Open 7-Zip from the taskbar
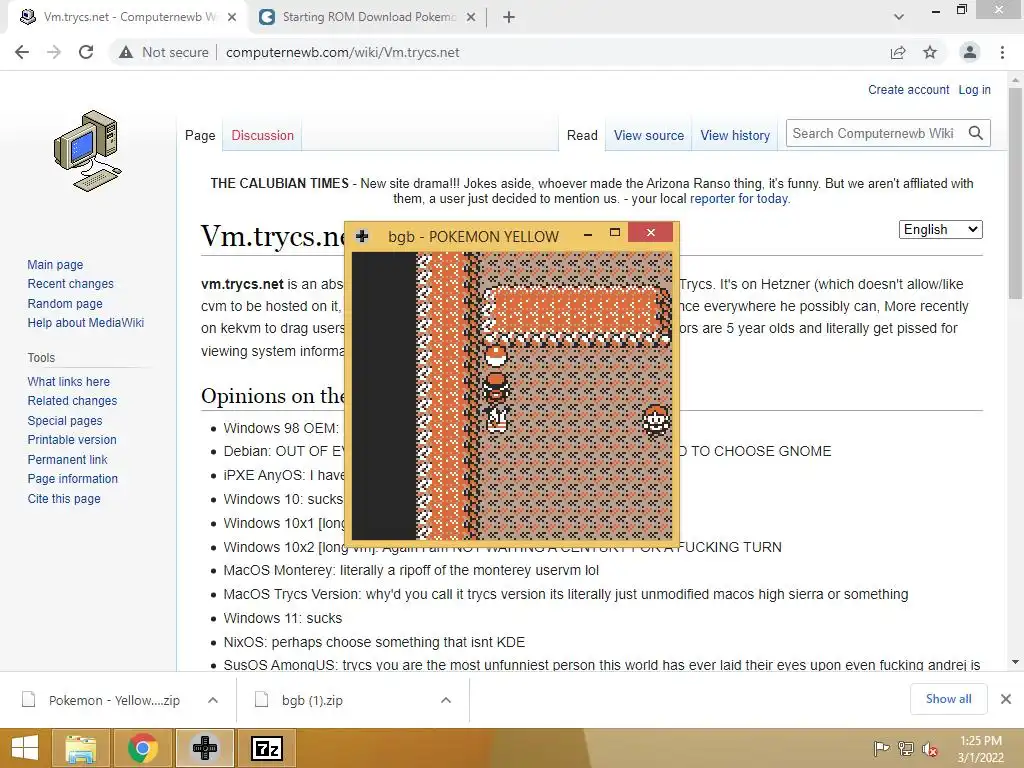Screen dimensions: 1024x768 pyautogui.click(x=267, y=748)
